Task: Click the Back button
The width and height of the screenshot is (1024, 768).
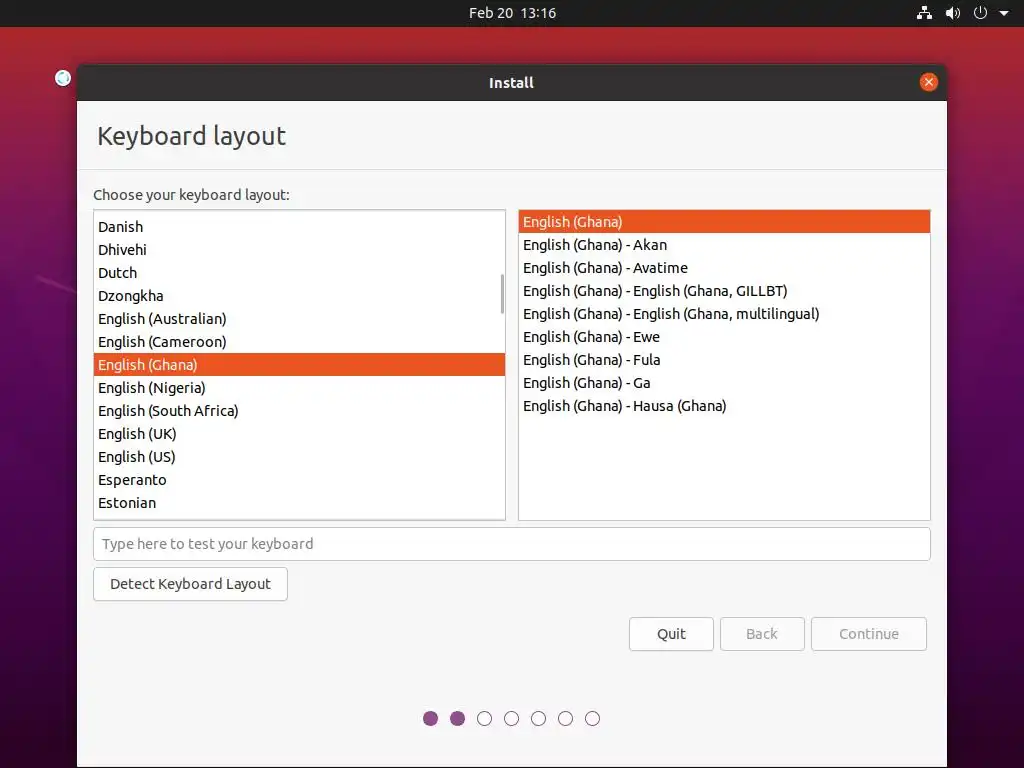Action: click(762, 634)
